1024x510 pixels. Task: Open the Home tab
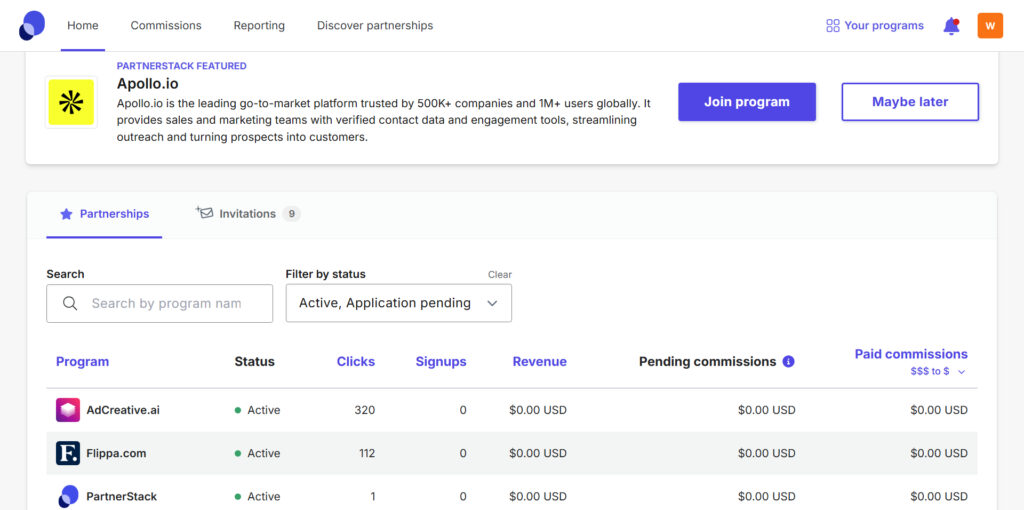coord(83,25)
